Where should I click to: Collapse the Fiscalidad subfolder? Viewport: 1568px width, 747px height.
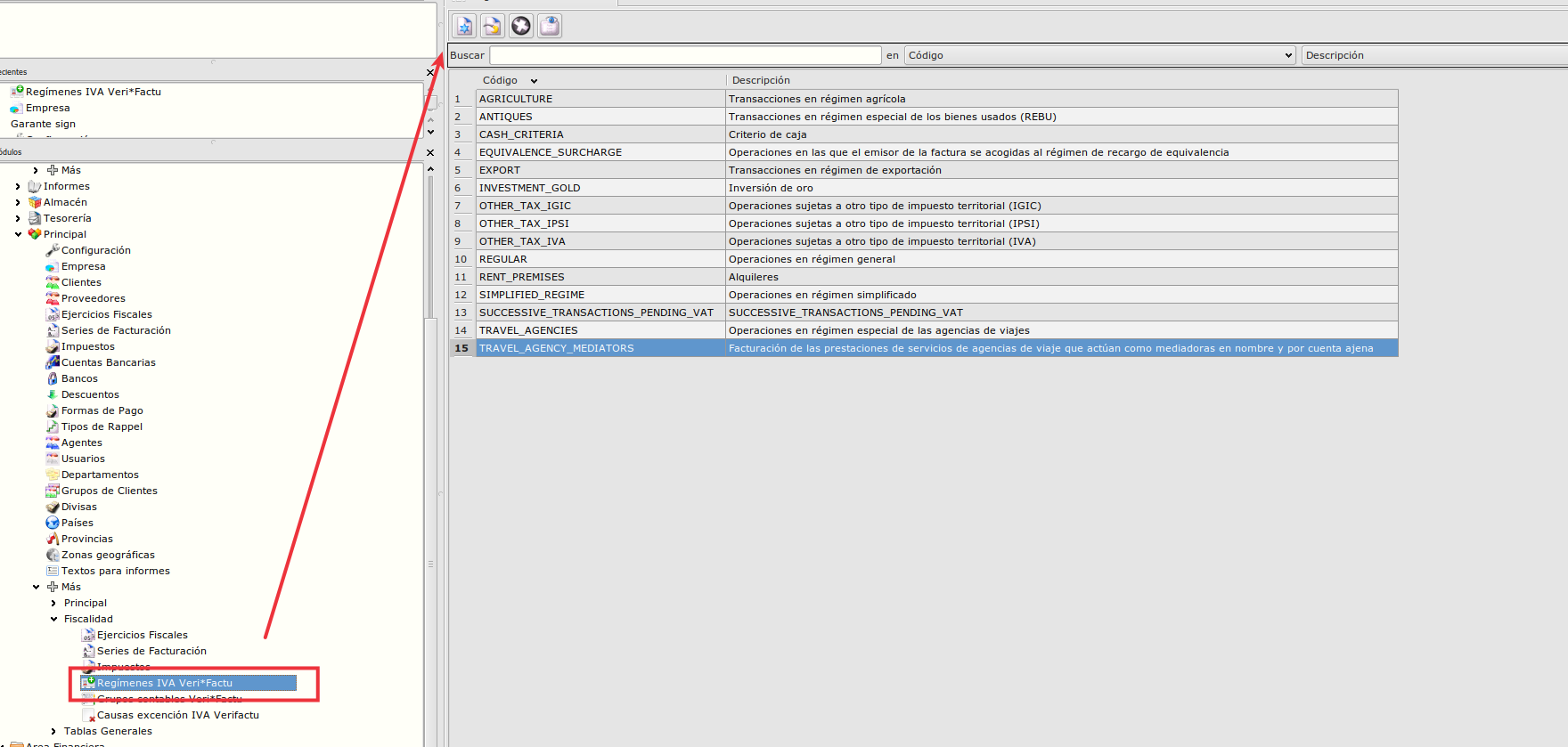pyautogui.click(x=53, y=619)
